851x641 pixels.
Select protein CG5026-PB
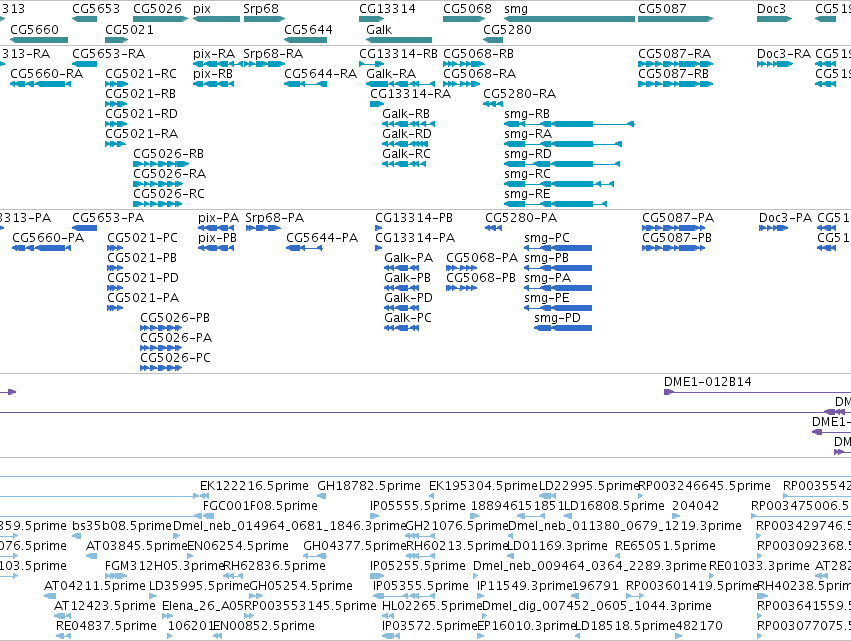coord(161,328)
